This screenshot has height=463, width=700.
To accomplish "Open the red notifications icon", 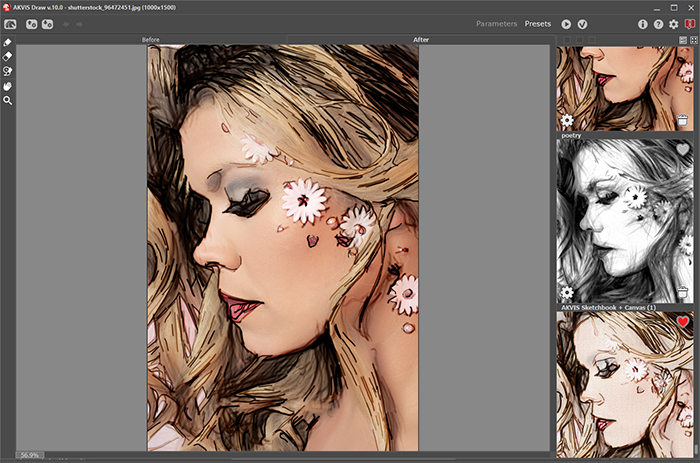I will coord(689,23).
